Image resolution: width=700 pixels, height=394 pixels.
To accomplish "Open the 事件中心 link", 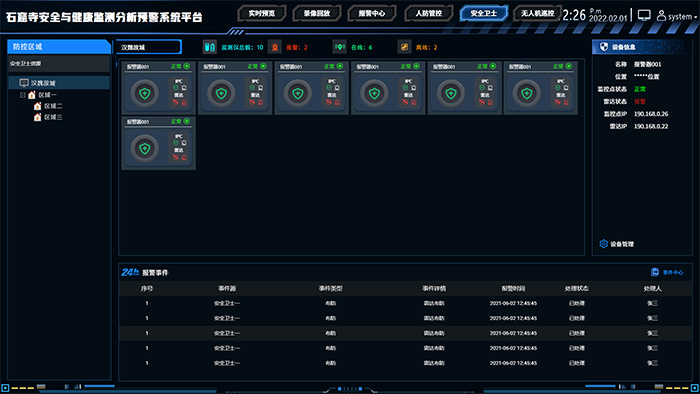I will [673, 272].
